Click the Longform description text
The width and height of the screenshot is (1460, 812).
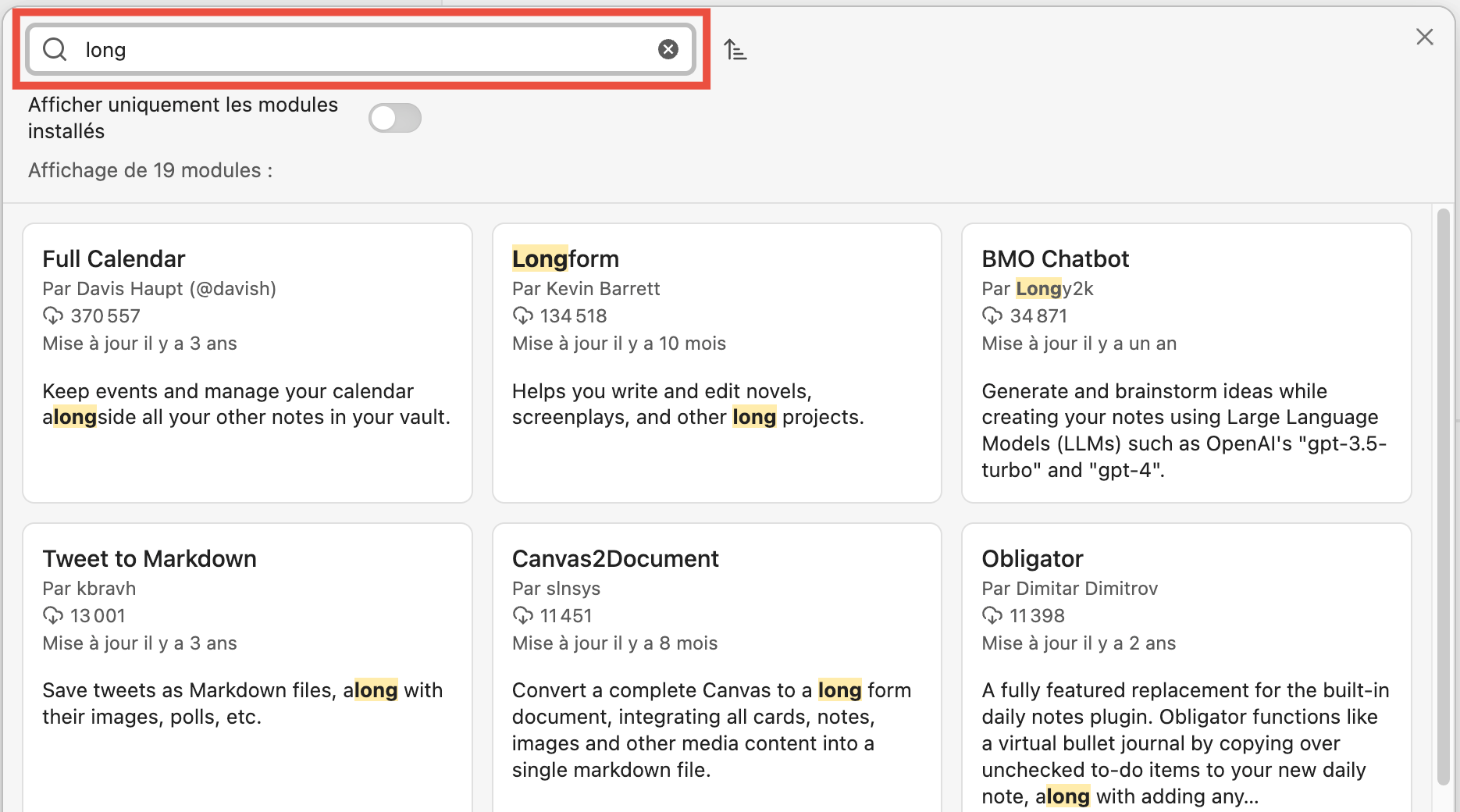click(687, 404)
